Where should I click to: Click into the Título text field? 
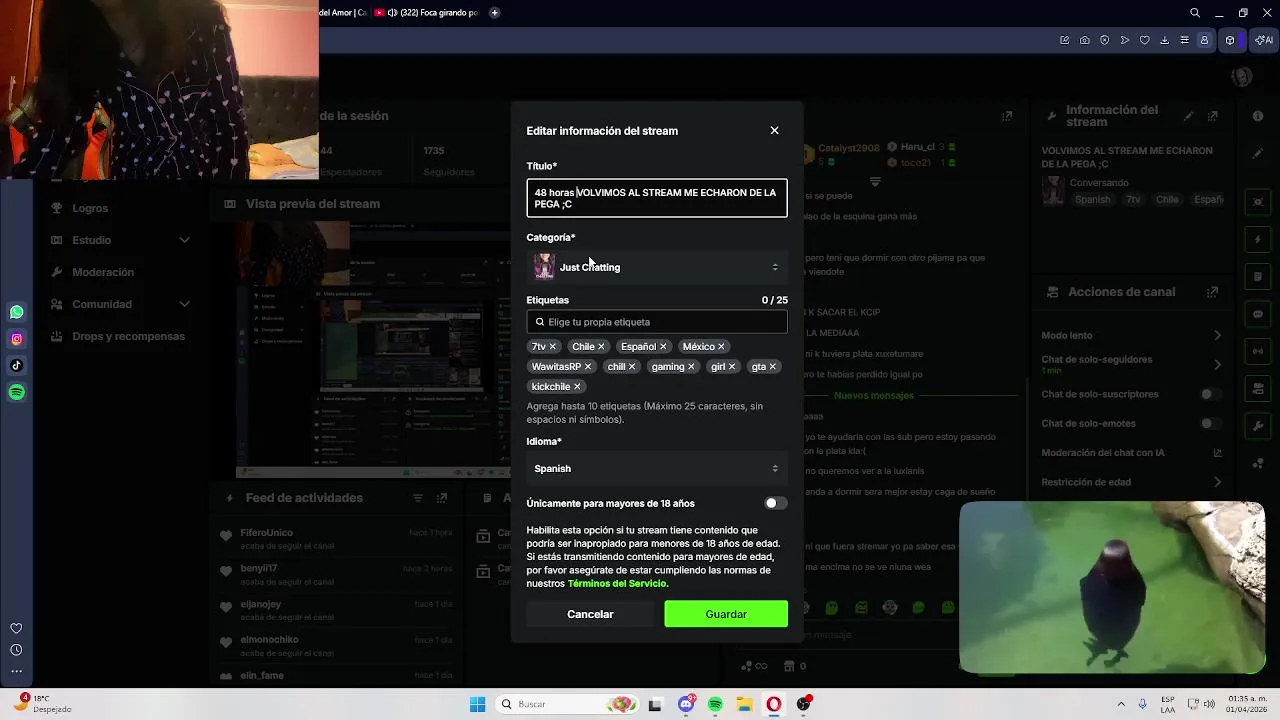657,198
